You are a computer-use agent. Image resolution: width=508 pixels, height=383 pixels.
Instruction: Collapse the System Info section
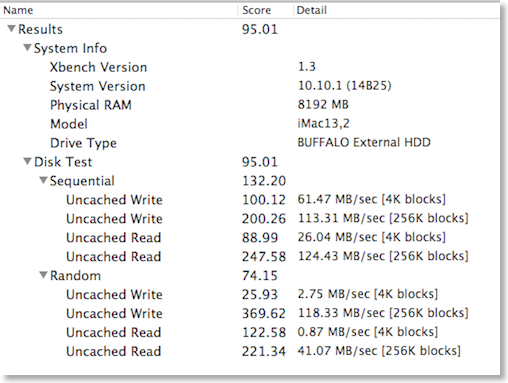[x=28, y=48]
